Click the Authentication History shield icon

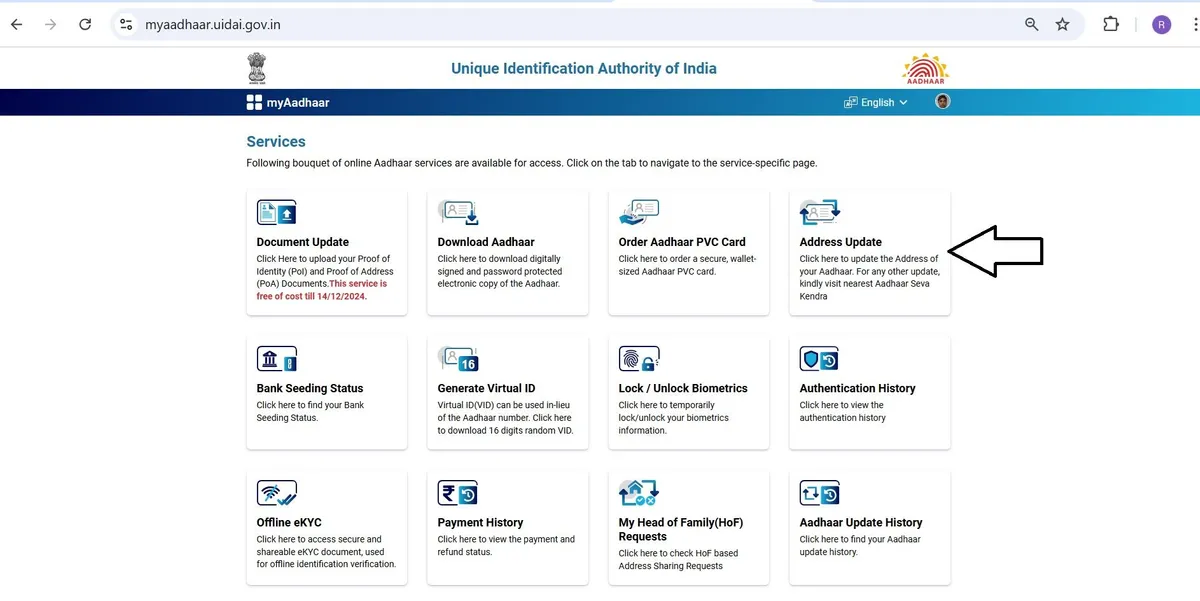click(820, 359)
